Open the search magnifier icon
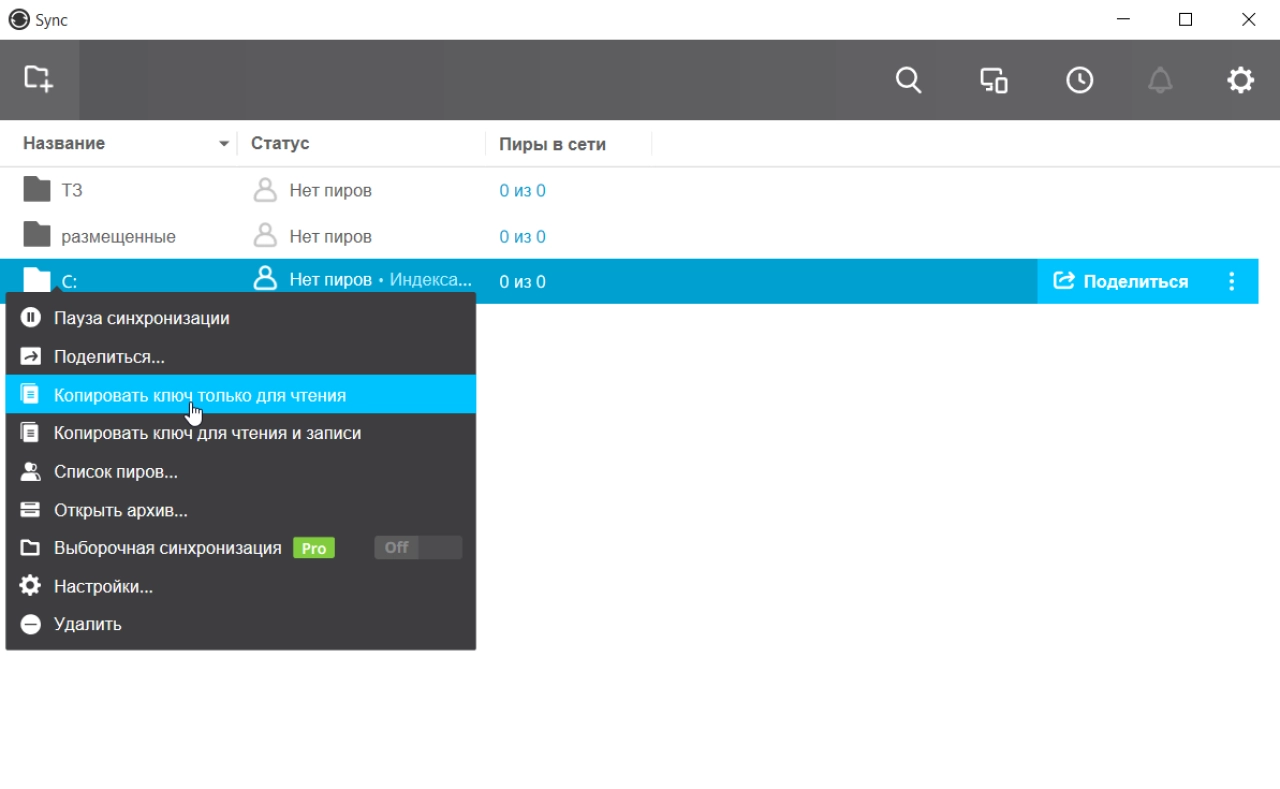The width and height of the screenshot is (1280, 789). pos(908,80)
